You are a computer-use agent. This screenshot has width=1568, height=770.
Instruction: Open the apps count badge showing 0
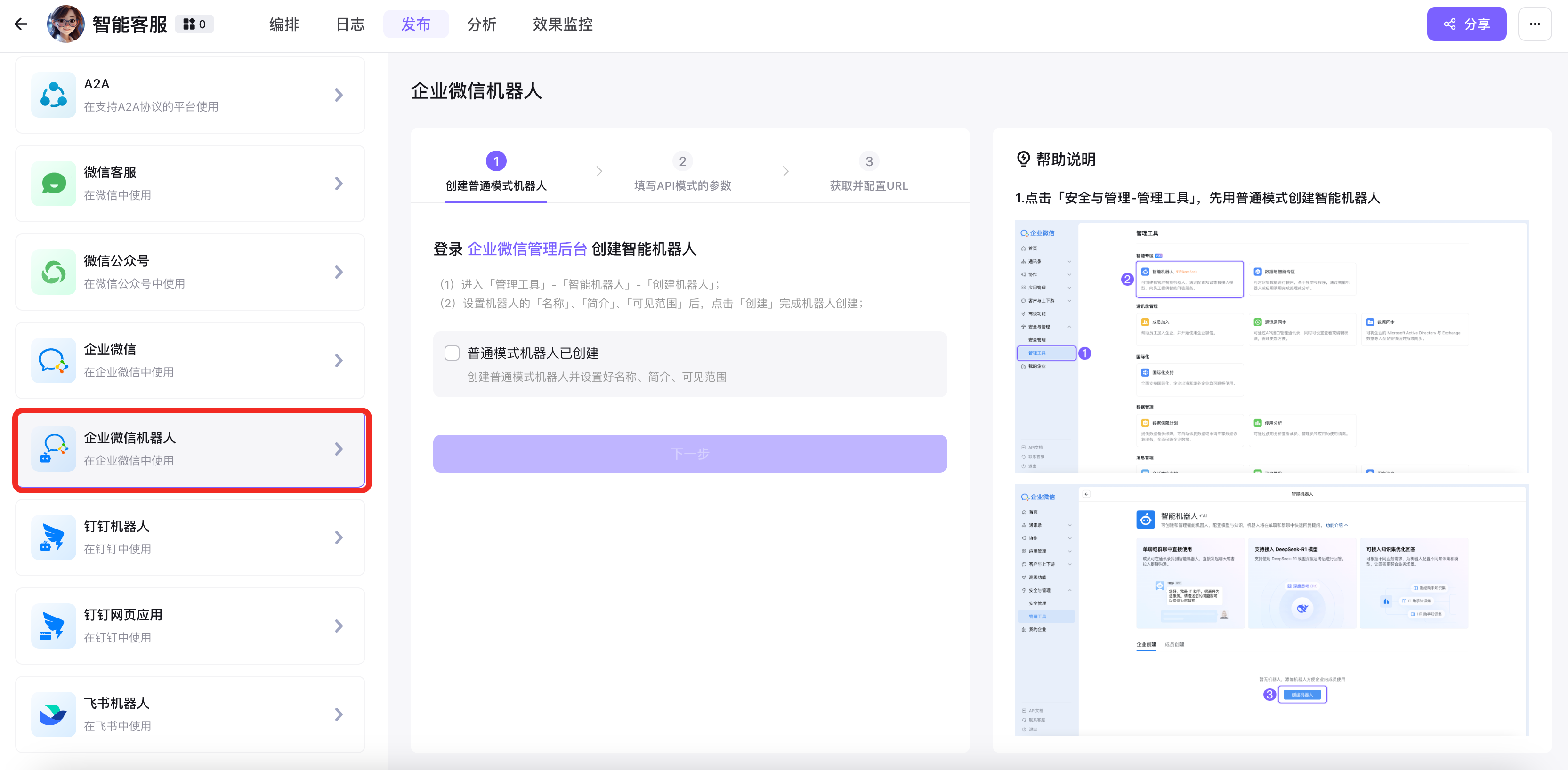click(x=195, y=24)
